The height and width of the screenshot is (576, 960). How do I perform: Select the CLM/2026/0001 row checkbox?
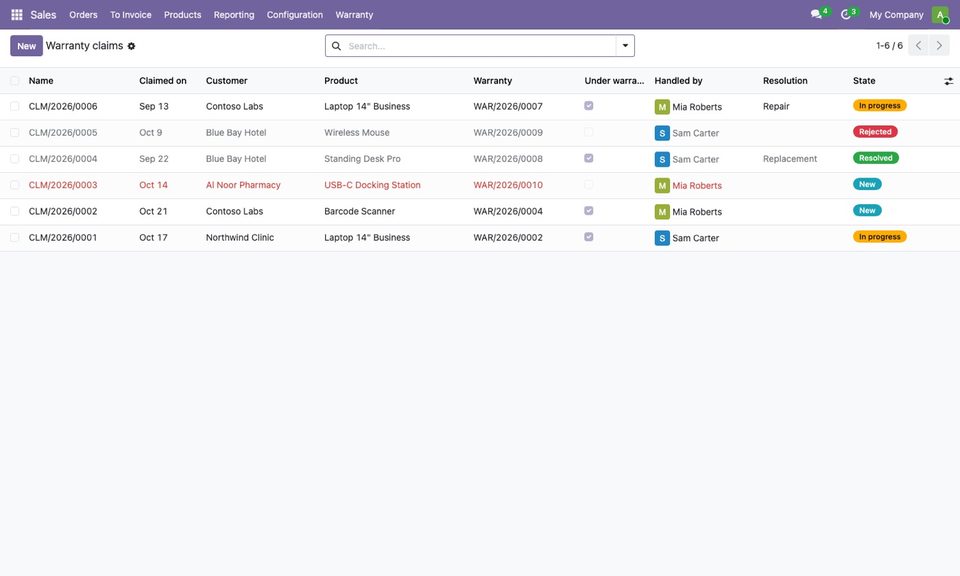click(15, 238)
